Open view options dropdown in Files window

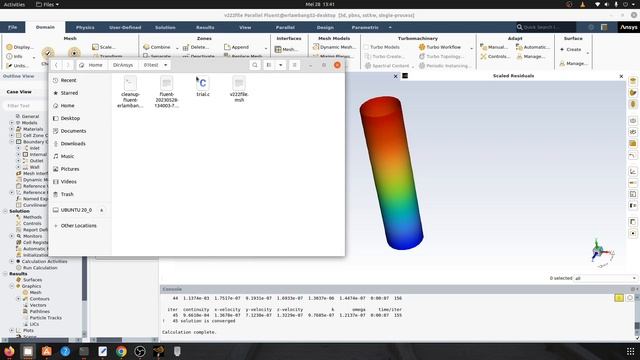point(280,65)
